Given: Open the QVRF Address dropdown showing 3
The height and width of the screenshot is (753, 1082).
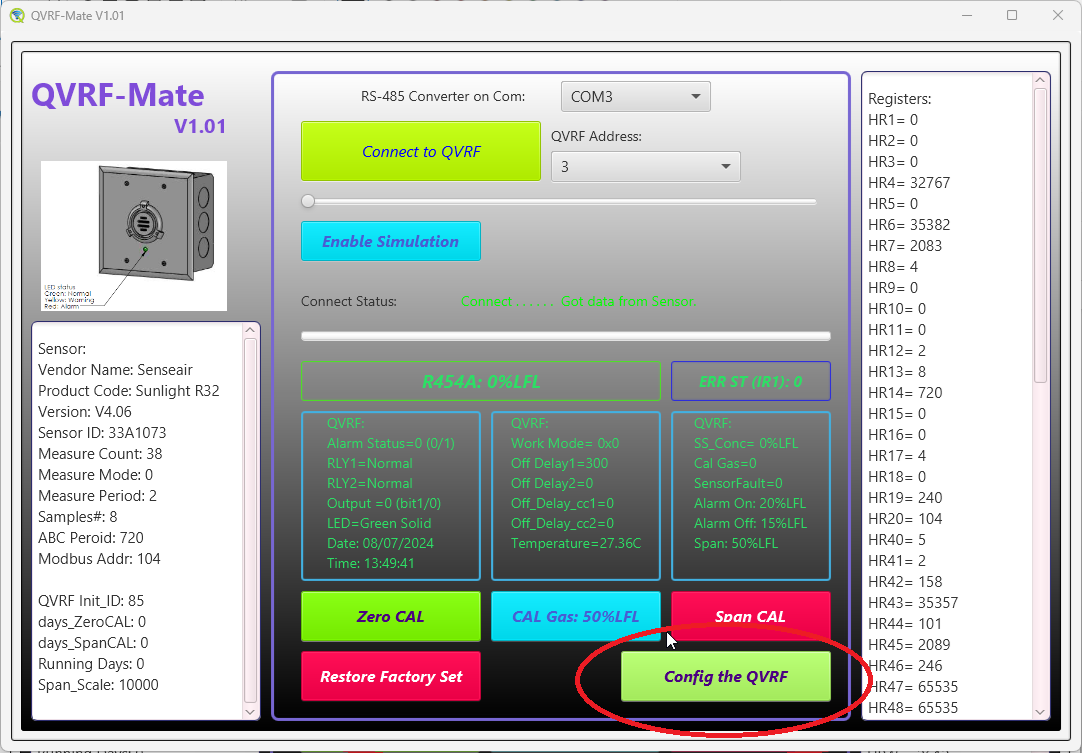Looking at the screenshot, I should (x=645, y=167).
